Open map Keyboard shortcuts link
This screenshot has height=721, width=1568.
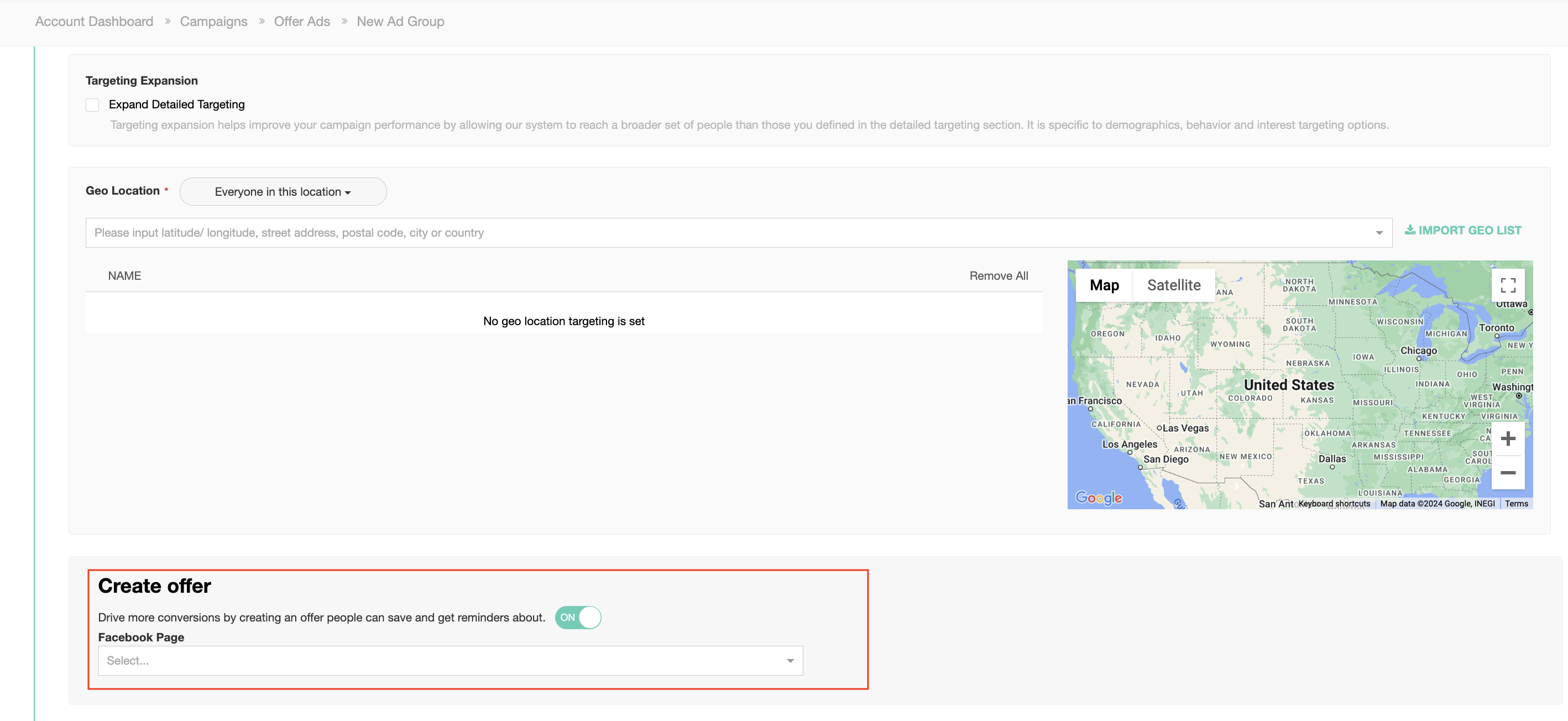click(1334, 504)
